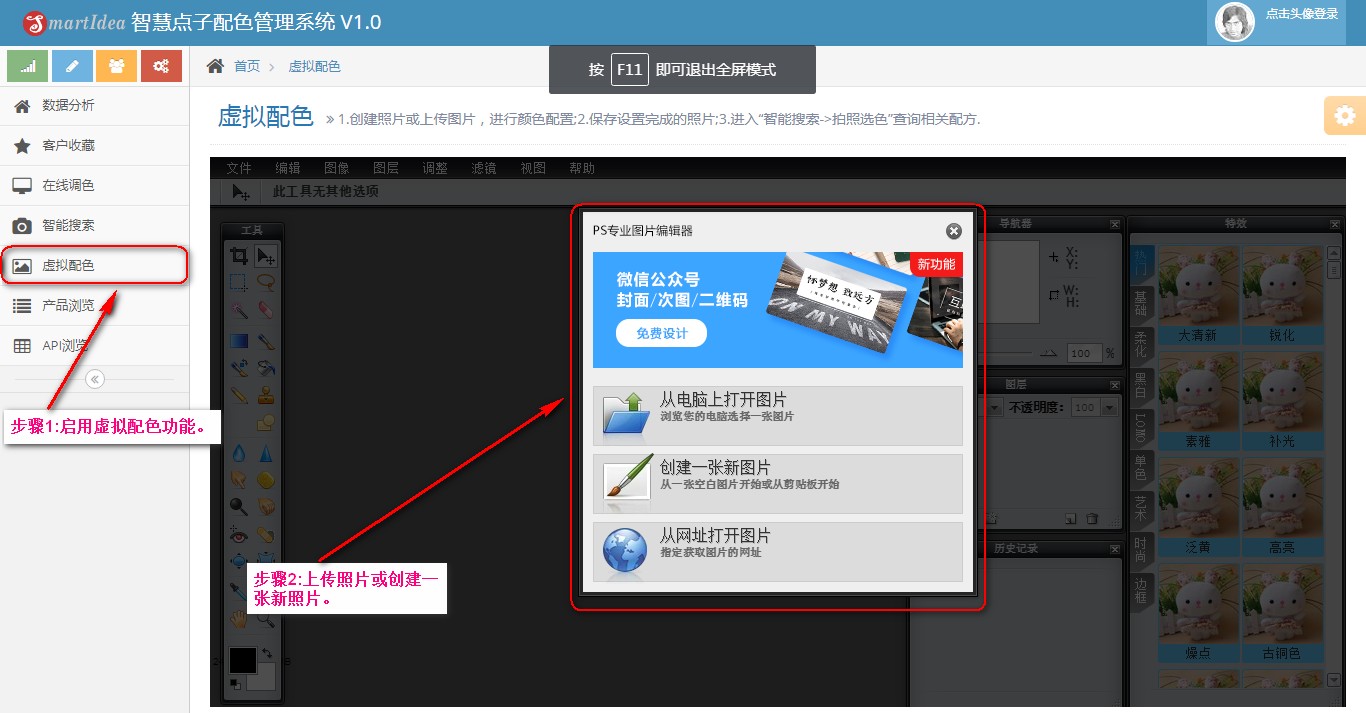Apply the 大清新 effect thumbnail
The image size is (1366, 713).
[1196, 295]
